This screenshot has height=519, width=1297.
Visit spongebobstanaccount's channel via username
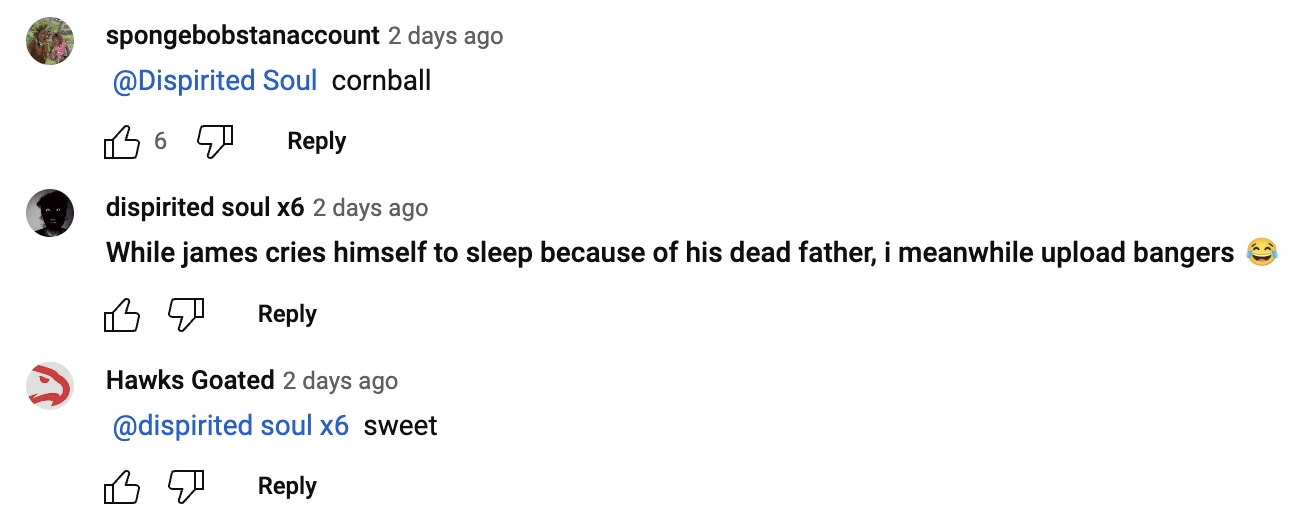pyautogui.click(x=242, y=36)
